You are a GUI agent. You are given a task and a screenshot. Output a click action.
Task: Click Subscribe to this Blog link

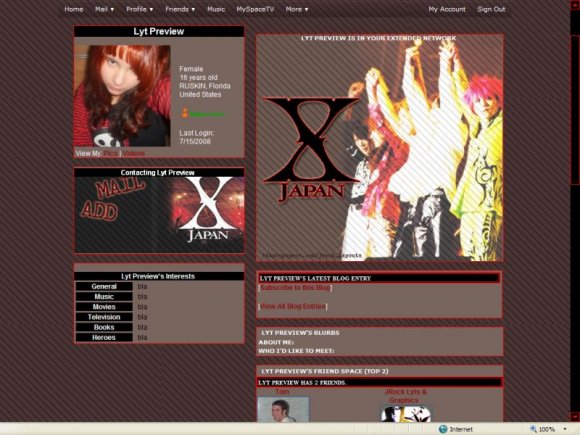point(295,287)
